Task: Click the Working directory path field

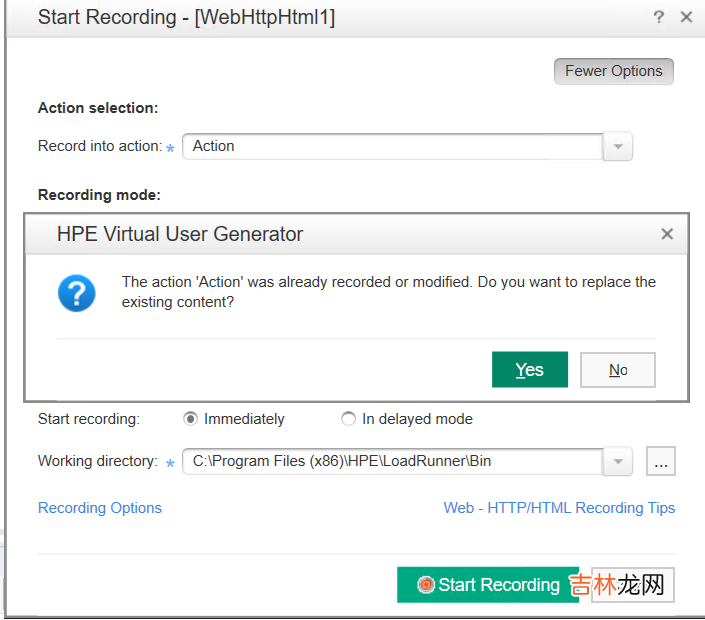Action: point(392,461)
